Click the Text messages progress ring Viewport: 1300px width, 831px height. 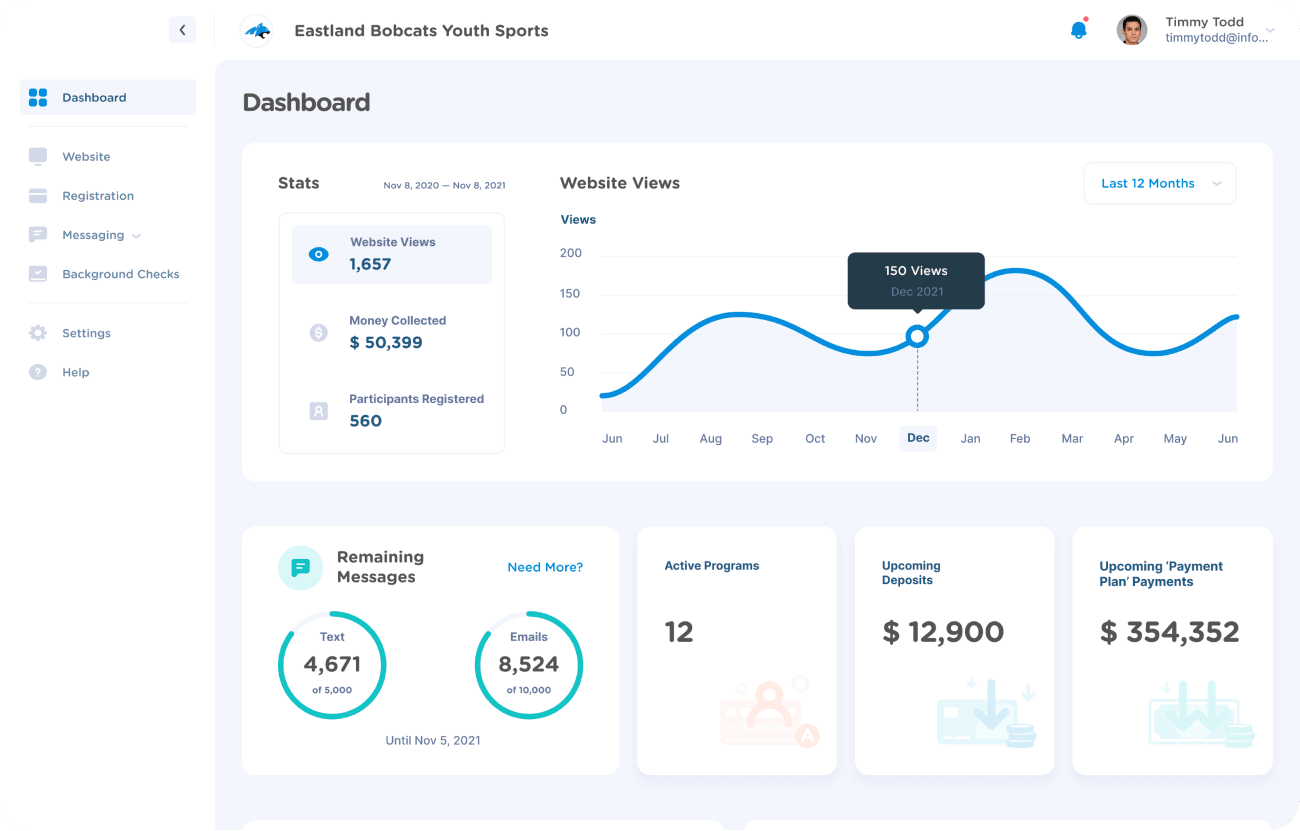tap(332, 664)
